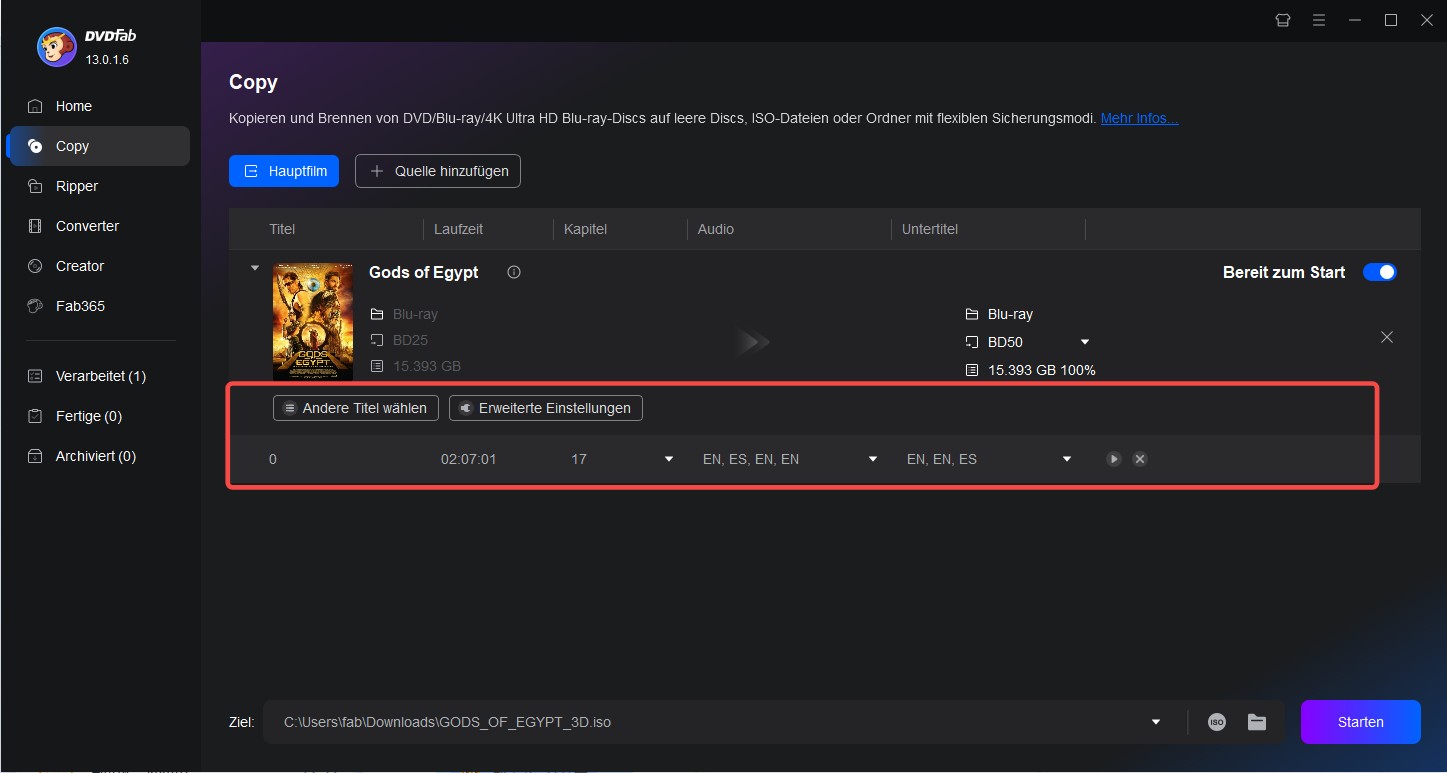Click output size 15.393 GB 100% text
The width and height of the screenshot is (1447, 773).
1042,370
